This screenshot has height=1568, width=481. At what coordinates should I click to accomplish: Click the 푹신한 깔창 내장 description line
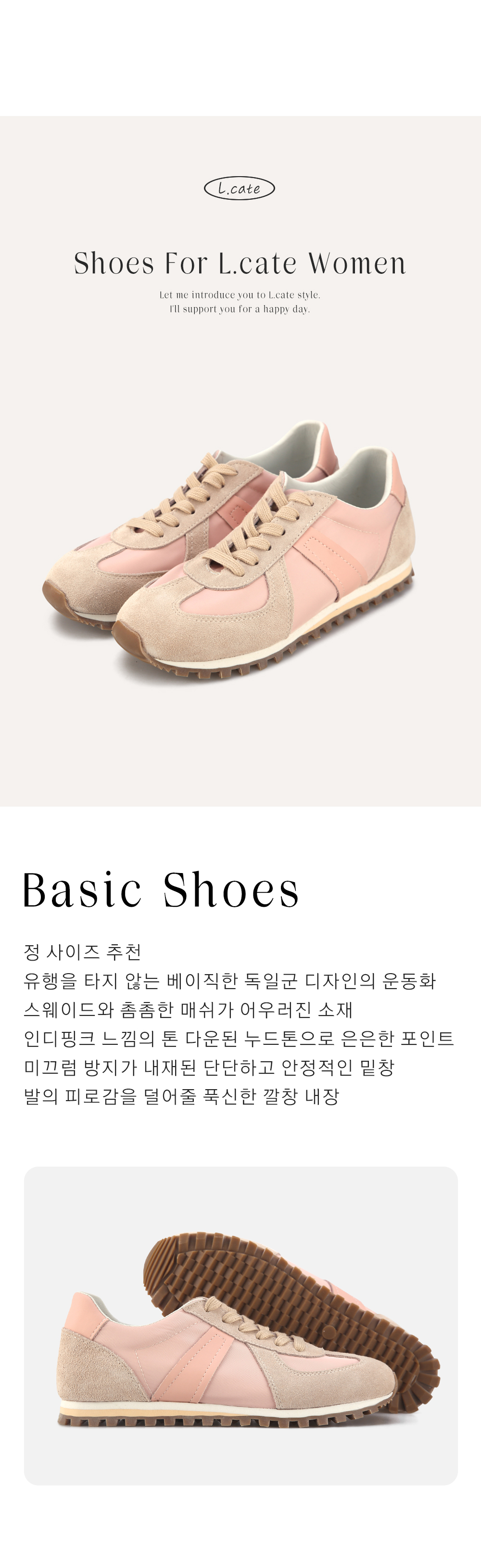(181, 1096)
